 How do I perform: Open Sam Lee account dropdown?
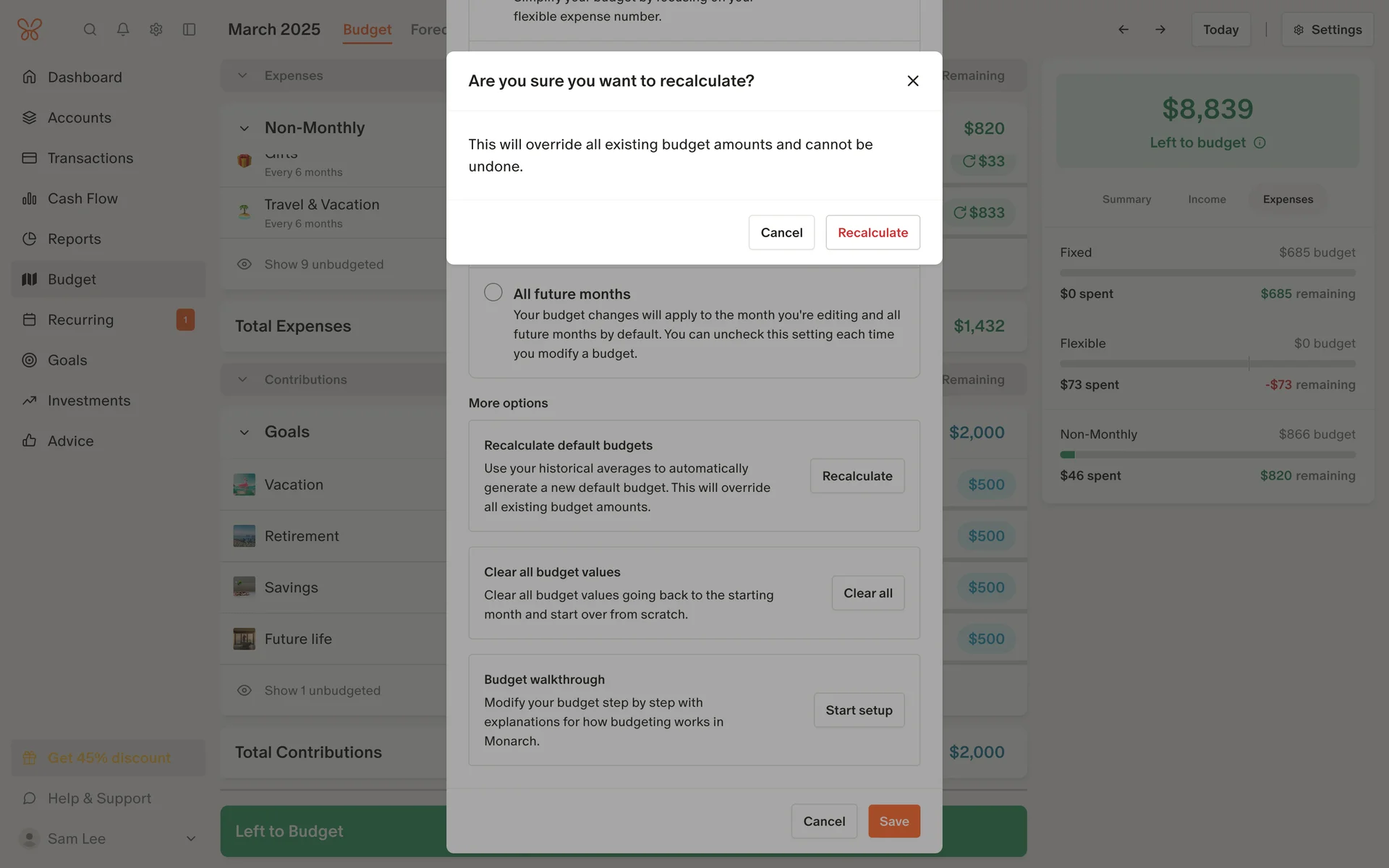(x=191, y=839)
